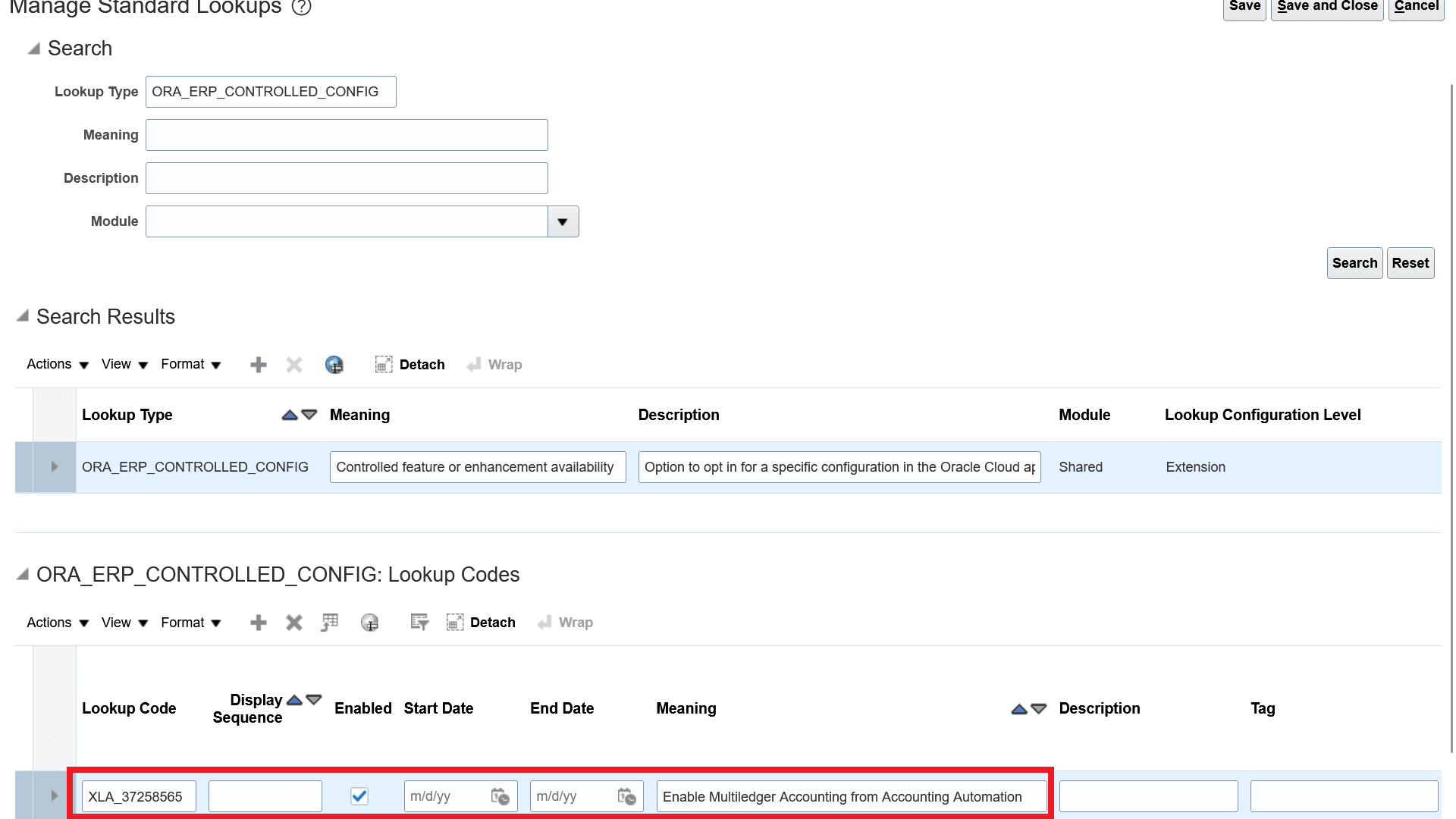
Task: Click the delete X icon in Lookup Codes toolbar
Action: coord(294,623)
